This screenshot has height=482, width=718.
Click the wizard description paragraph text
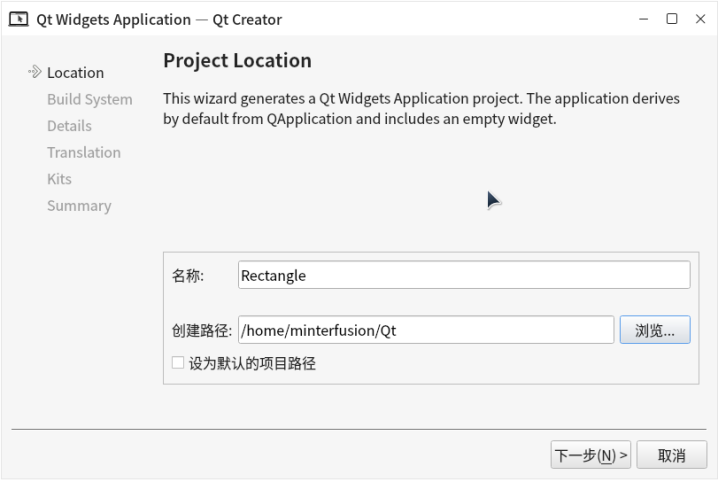[421, 108]
